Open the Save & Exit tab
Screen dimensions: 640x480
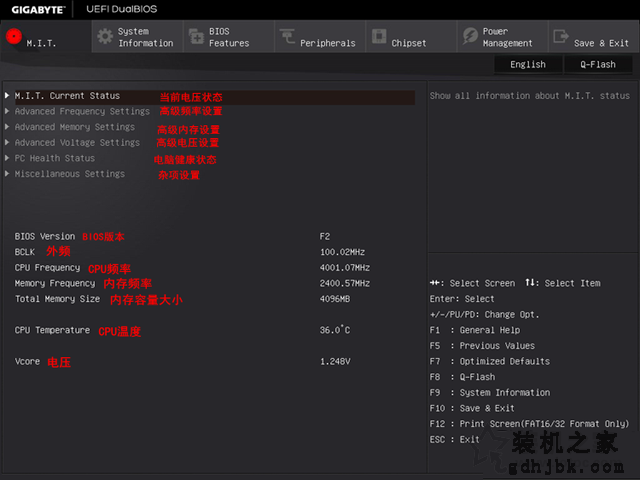click(x=594, y=36)
